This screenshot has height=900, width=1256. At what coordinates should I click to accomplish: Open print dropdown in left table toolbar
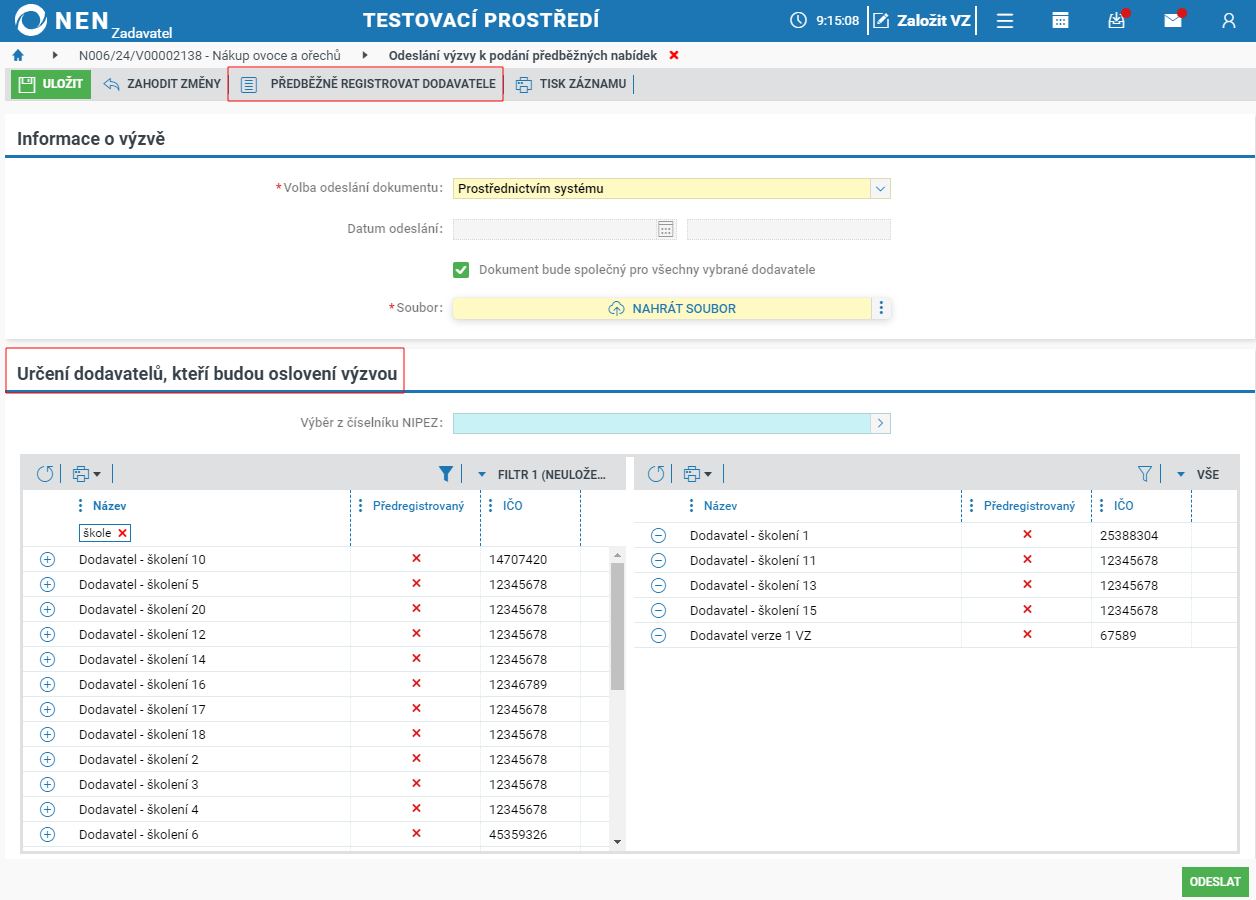click(87, 474)
